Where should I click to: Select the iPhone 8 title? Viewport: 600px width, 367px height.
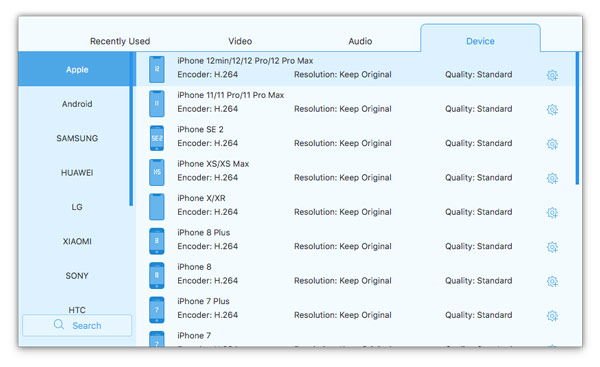point(194,267)
